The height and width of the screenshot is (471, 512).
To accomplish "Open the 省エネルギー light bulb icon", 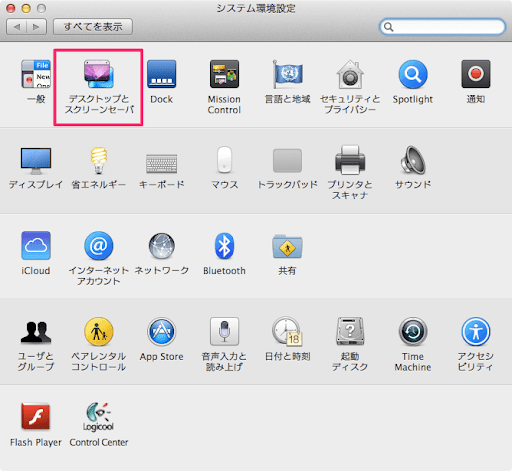I will (99, 160).
